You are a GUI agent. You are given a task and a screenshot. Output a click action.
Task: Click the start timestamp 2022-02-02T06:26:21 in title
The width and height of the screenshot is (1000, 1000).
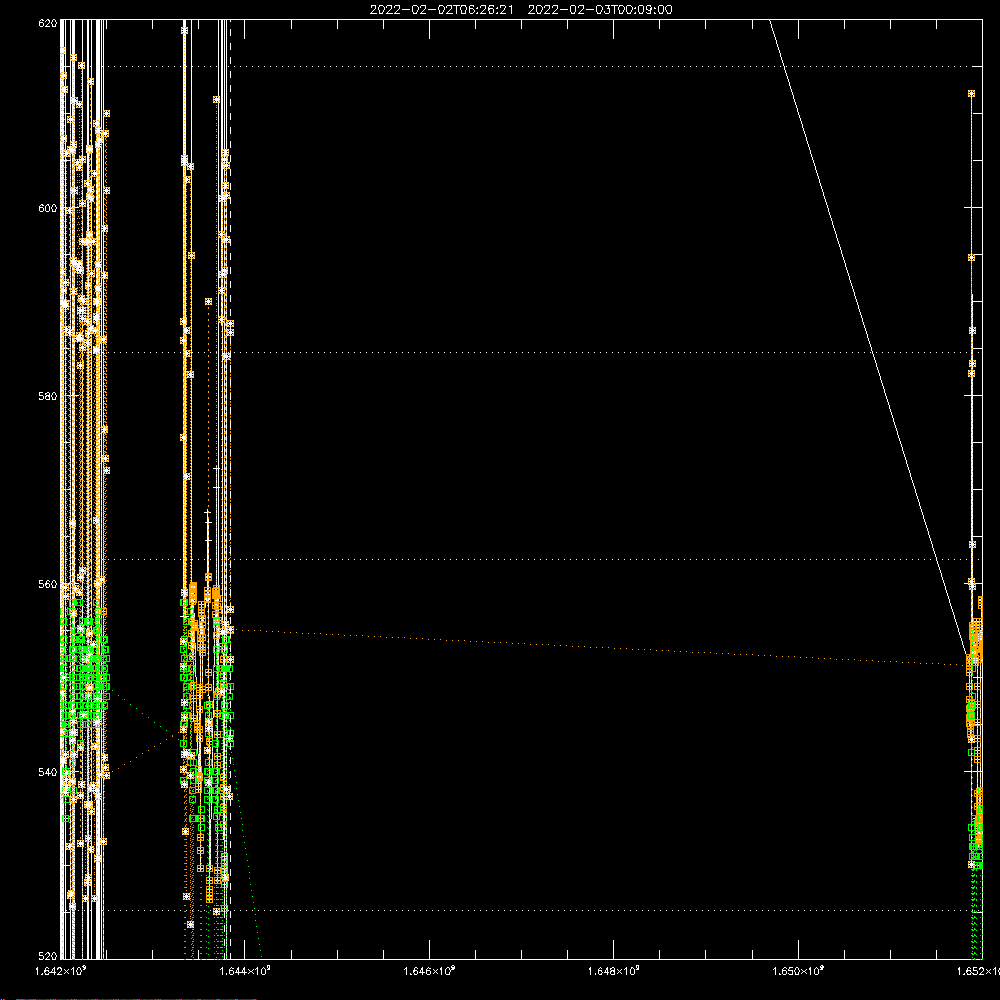point(441,10)
